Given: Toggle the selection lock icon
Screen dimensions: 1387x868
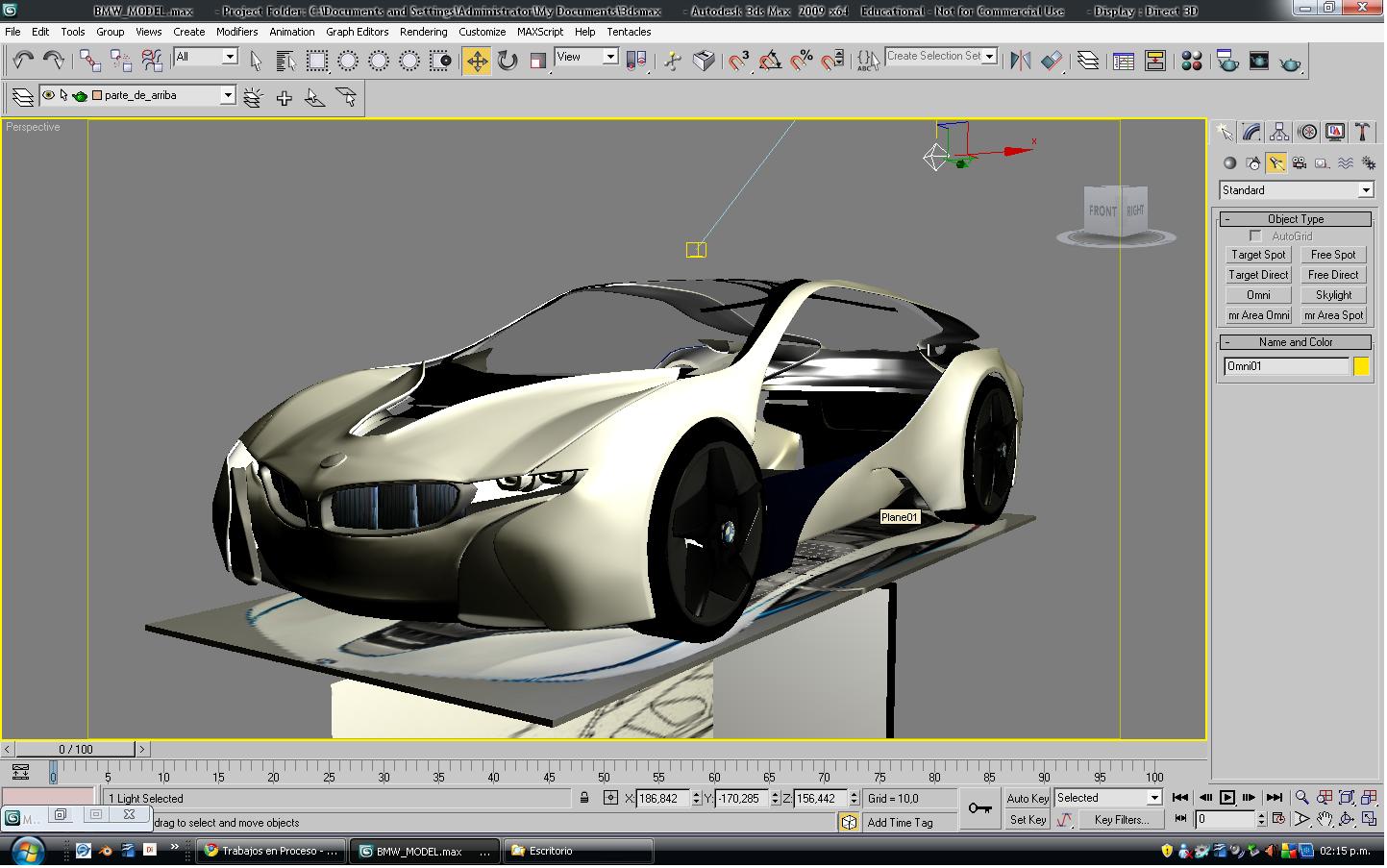Looking at the screenshot, I should (x=584, y=799).
